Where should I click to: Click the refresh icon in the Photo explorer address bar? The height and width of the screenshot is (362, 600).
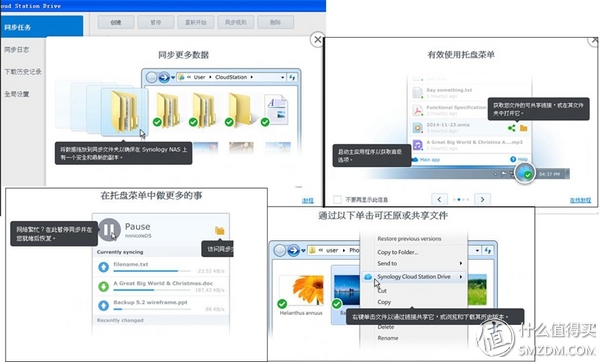tap(488, 251)
